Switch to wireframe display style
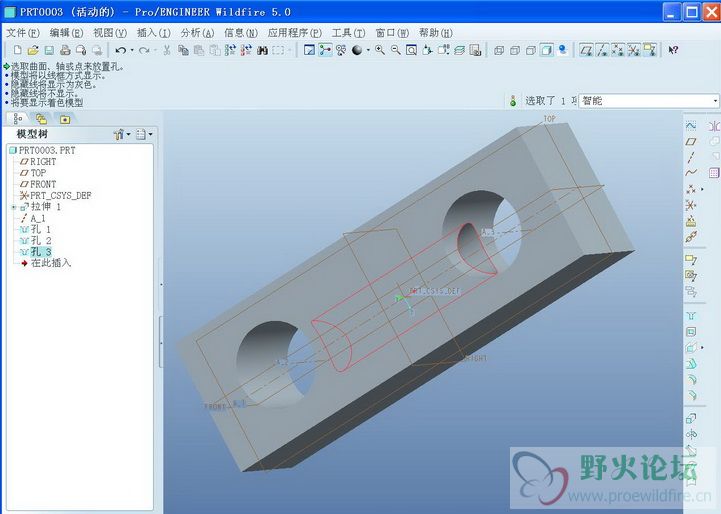Viewport: 721px width, 514px height. point(499,50)
